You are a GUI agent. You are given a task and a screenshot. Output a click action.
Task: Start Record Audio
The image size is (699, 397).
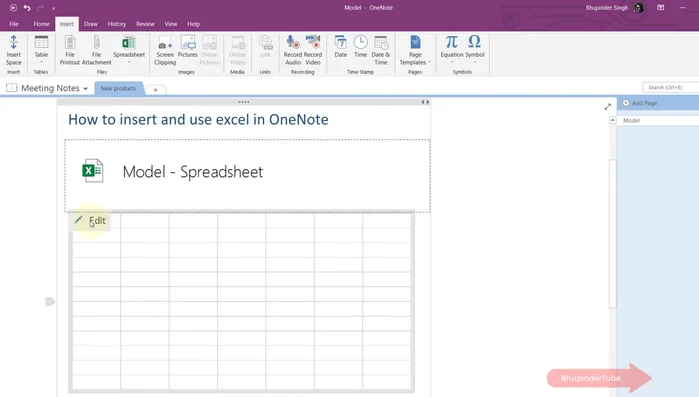[292, 50]
